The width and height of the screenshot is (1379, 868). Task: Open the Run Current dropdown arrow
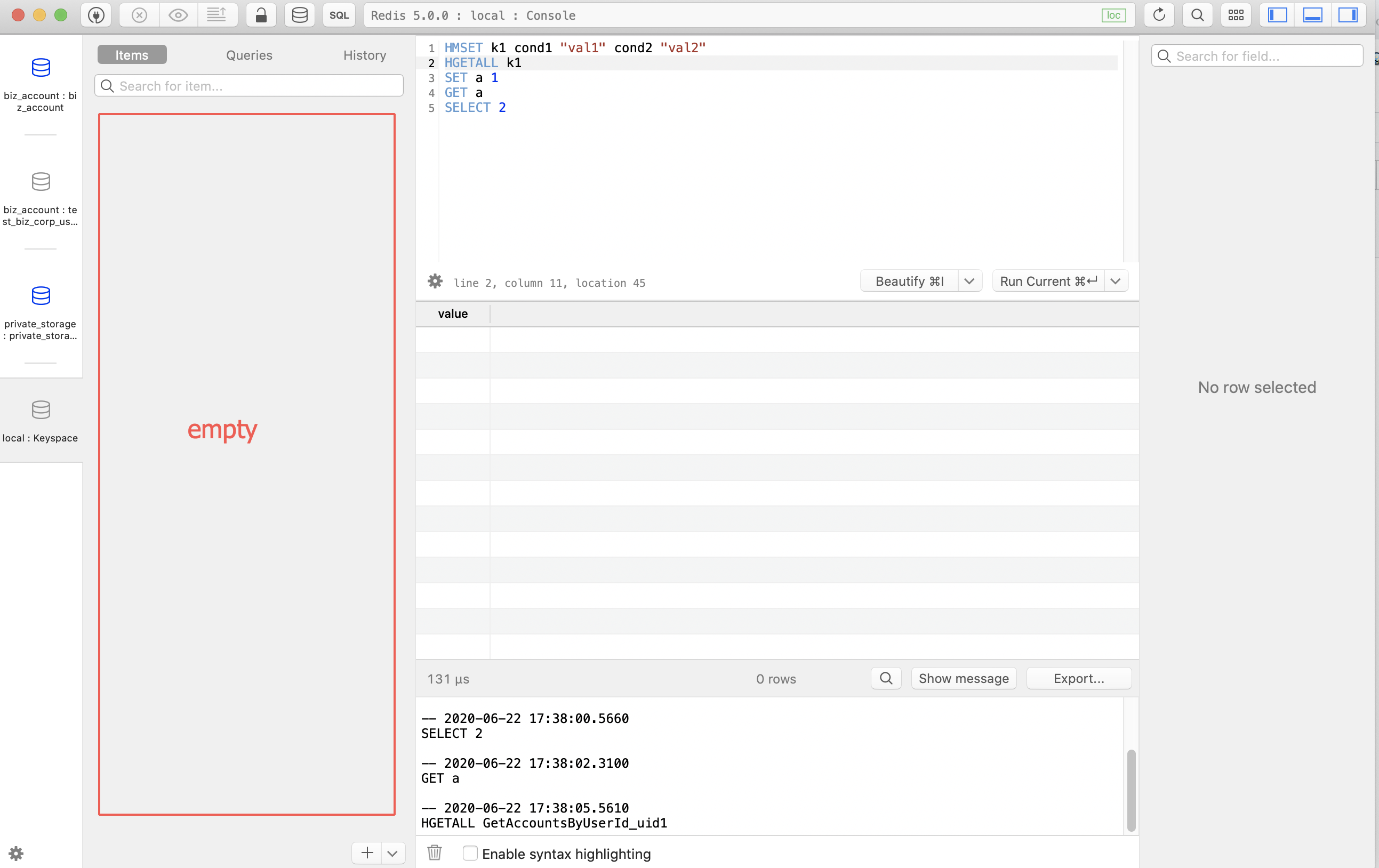click(1116, 280)
